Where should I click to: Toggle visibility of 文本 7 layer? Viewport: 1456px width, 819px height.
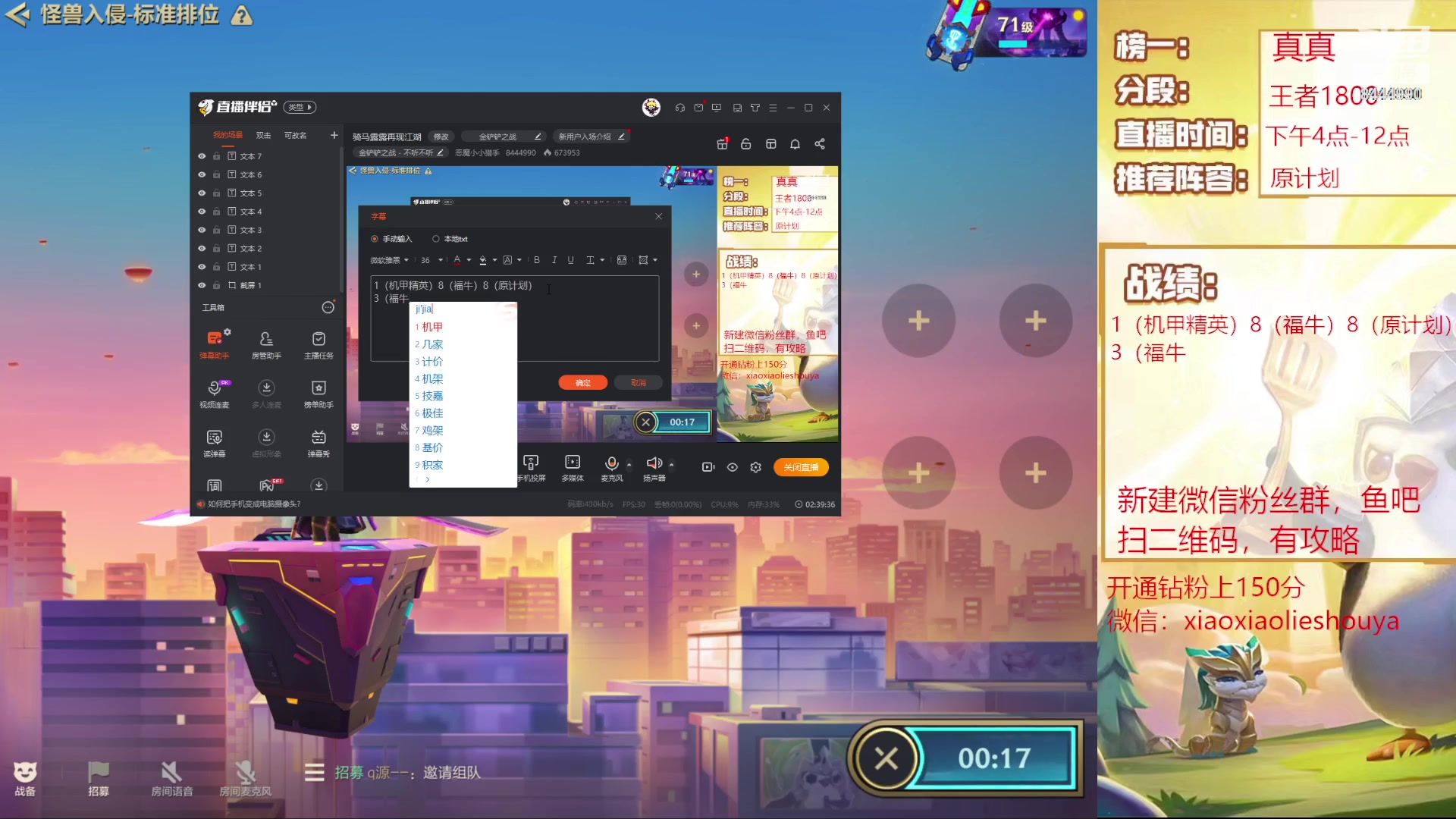point(202,156)
